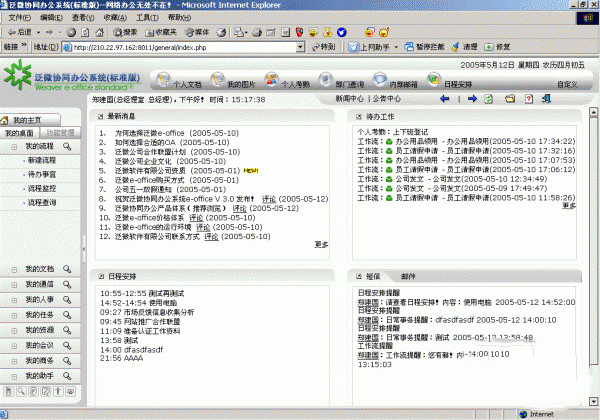The width and height of the screenshot is (600, 420).
Task: Switch to 邮件 tab in reminder panel
Action: [x=408, y=276]
